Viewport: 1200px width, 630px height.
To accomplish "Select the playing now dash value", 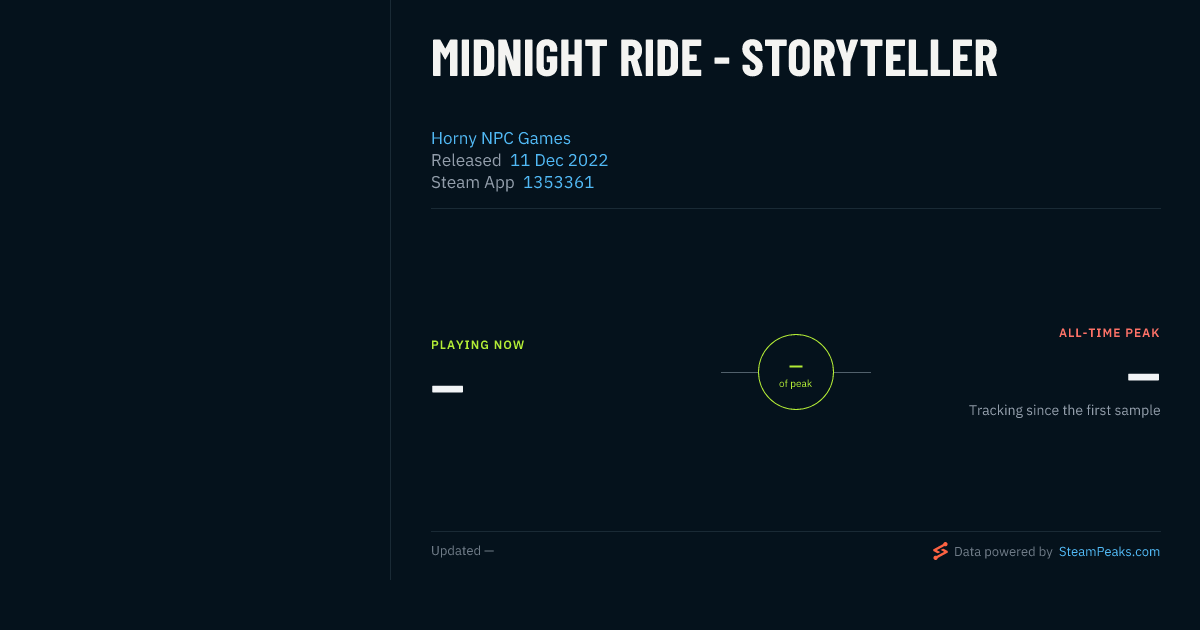I will [x=447, y=388].
